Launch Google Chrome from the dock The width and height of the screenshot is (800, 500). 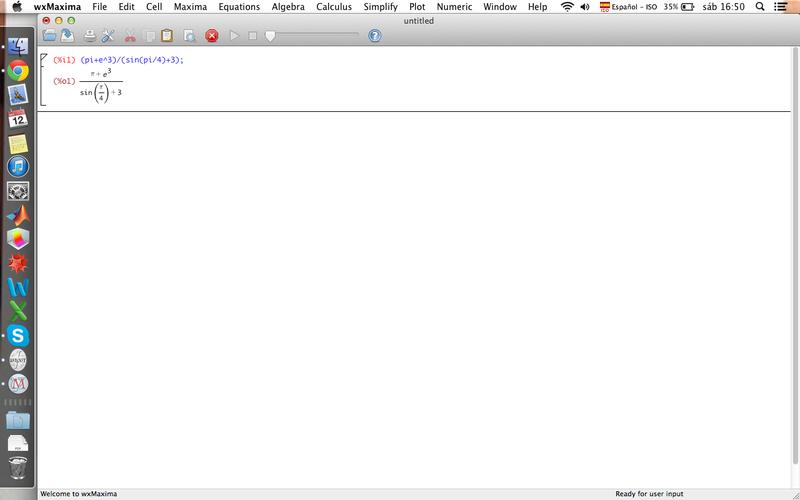click(x=17, y=70)
